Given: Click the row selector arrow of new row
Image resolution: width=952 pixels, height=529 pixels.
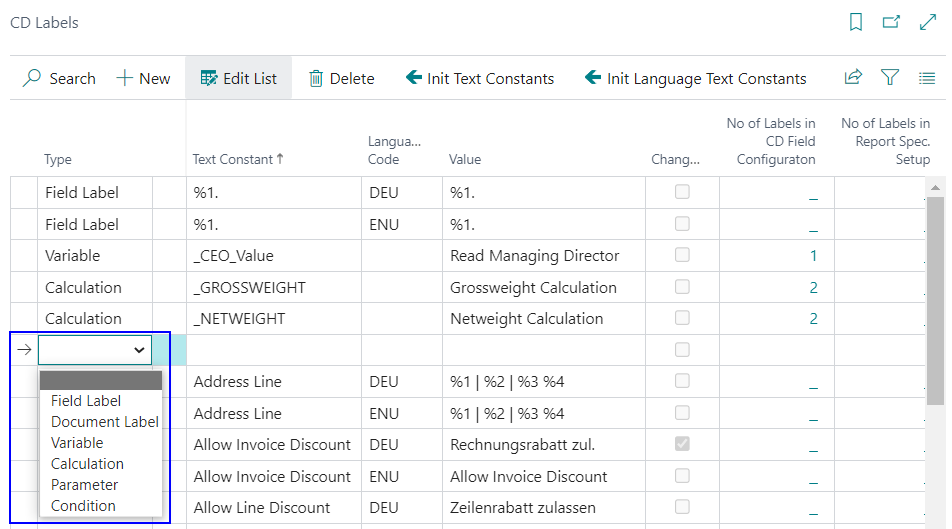Looking at the screenshot, I should 24,350.
